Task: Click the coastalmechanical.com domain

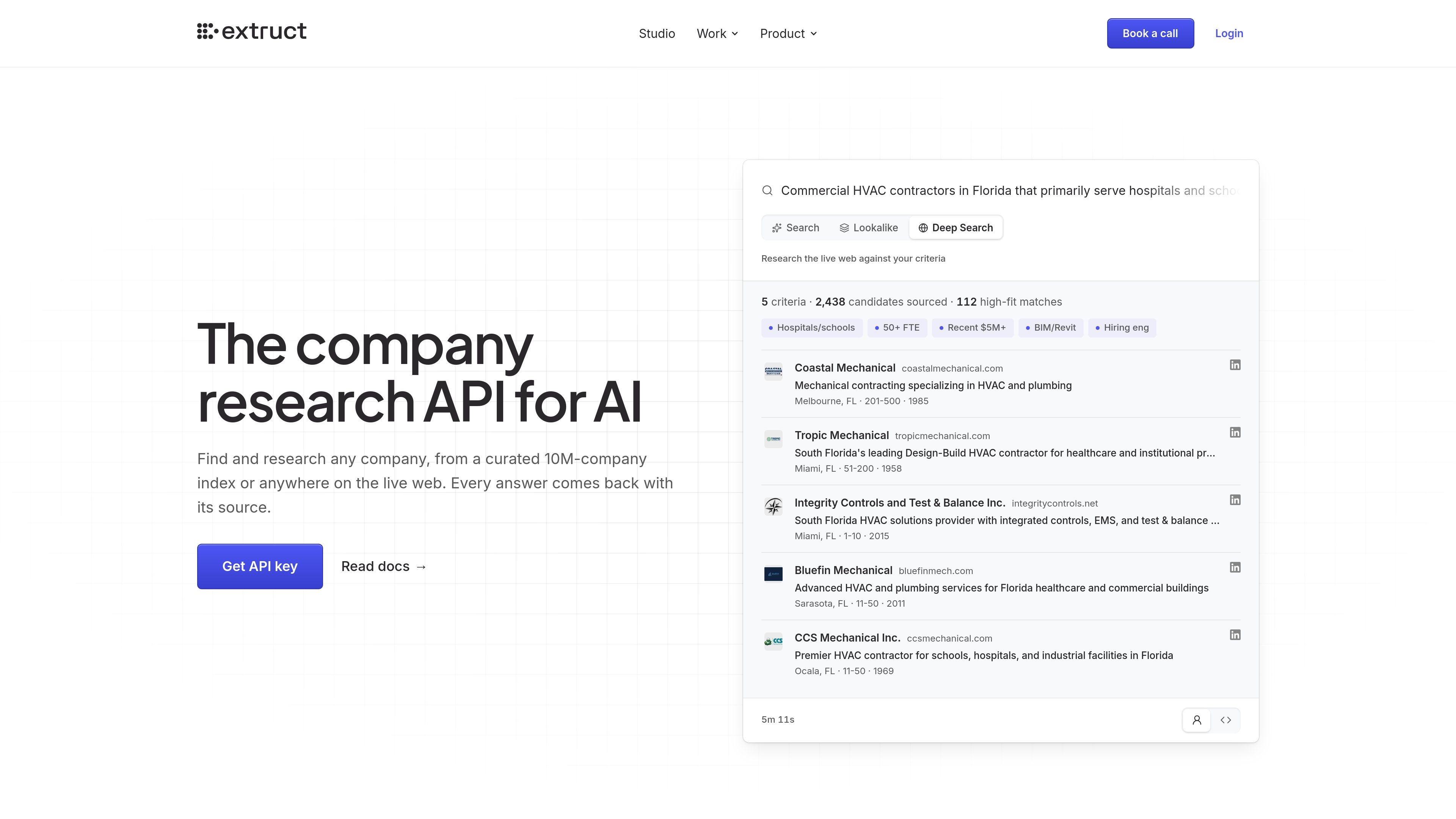Action: (952, 369)
